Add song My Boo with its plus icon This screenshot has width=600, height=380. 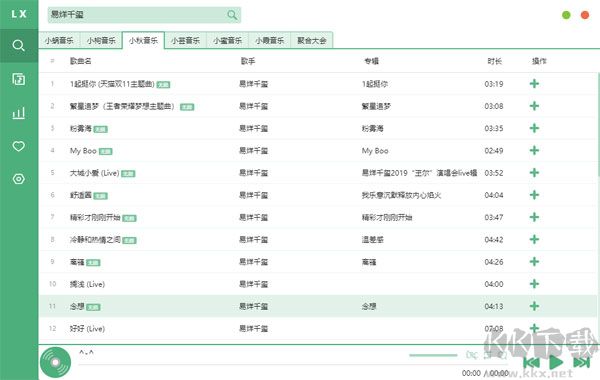tap(534, 150)
